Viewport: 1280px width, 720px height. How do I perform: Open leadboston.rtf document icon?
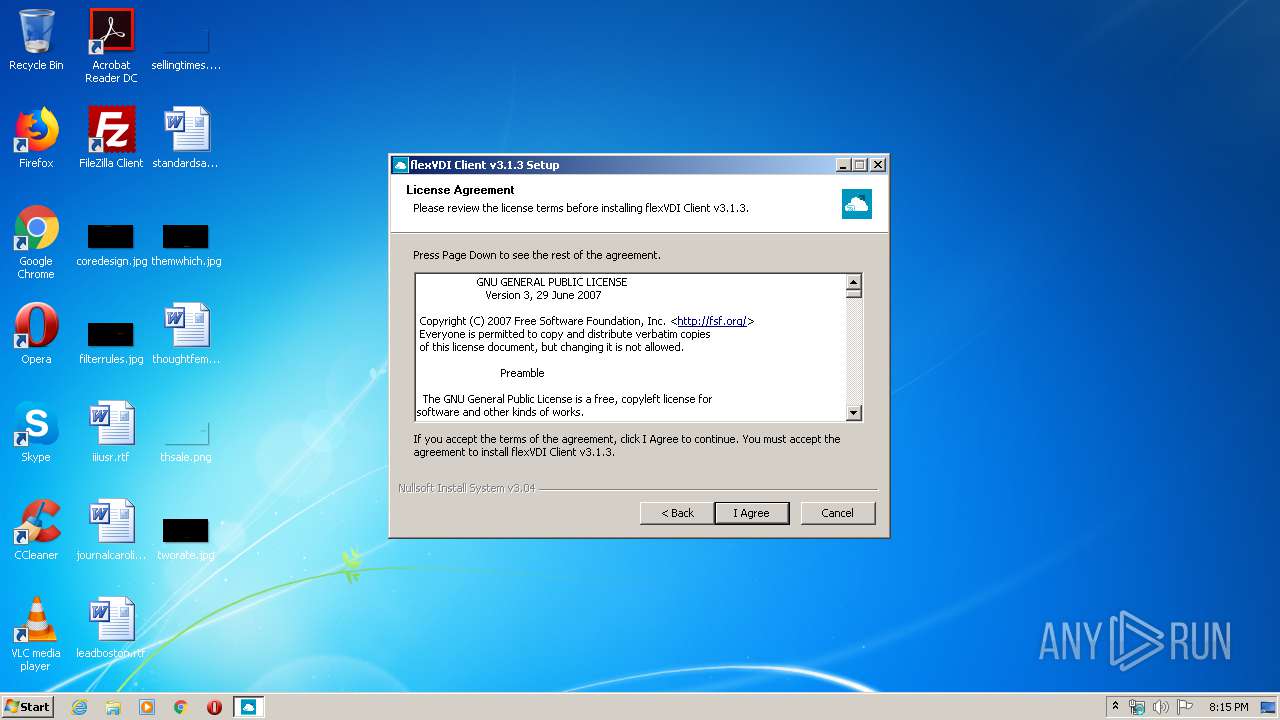pos(111,628)
